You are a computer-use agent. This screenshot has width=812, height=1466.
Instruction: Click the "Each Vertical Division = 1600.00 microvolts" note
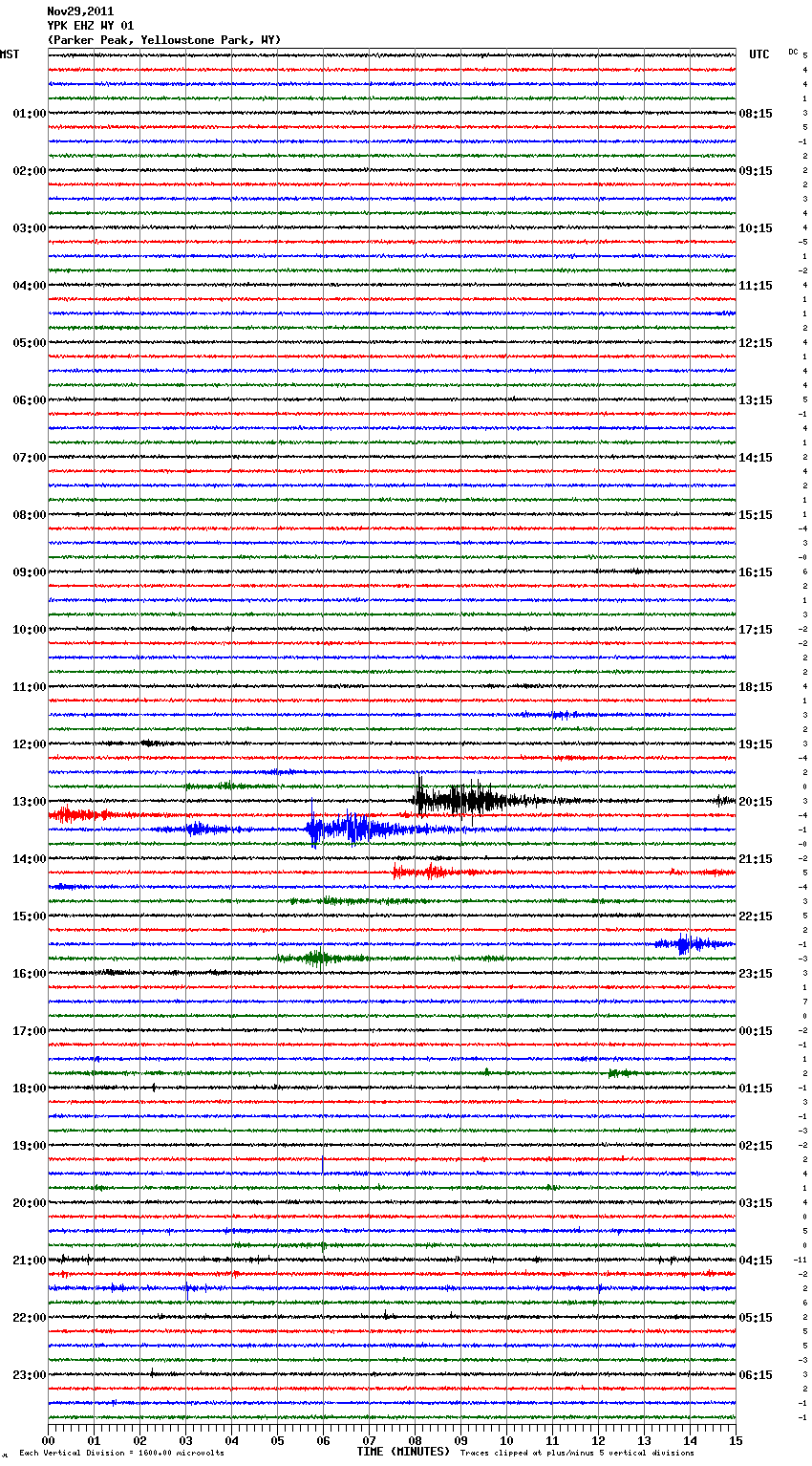coord(121,1453)
